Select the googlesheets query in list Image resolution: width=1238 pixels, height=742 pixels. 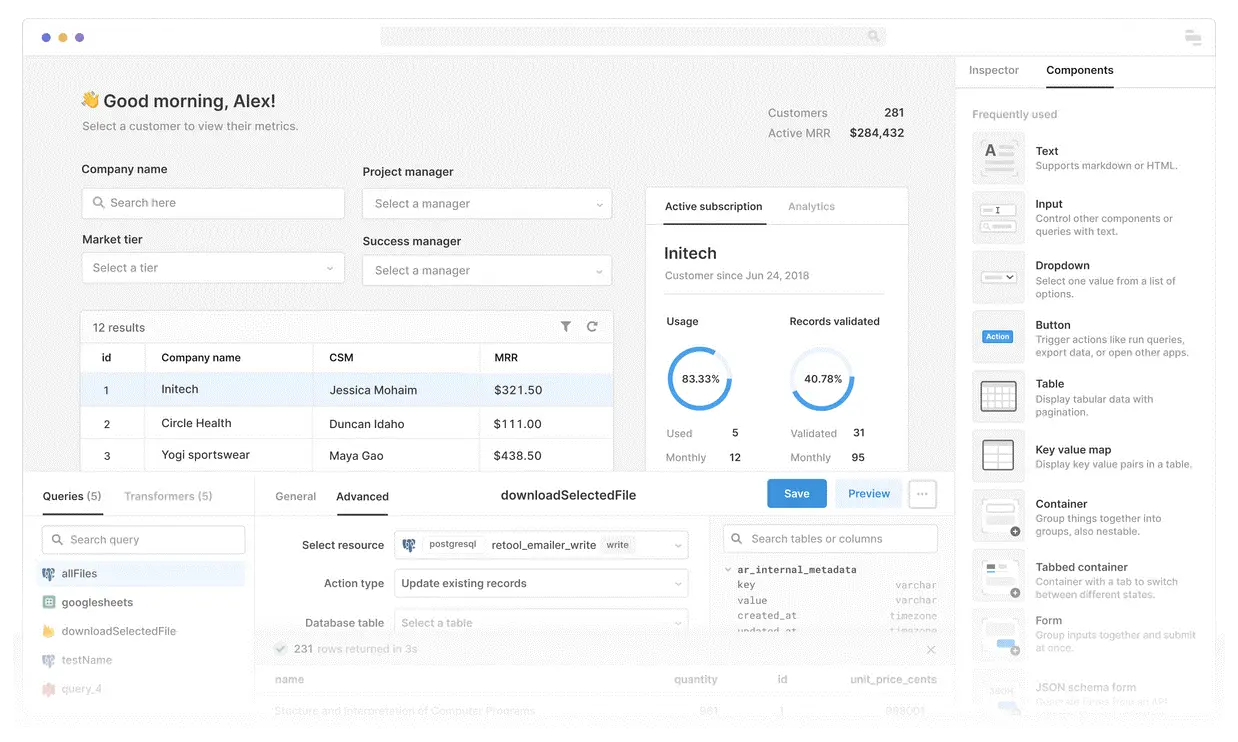(97, 603)
